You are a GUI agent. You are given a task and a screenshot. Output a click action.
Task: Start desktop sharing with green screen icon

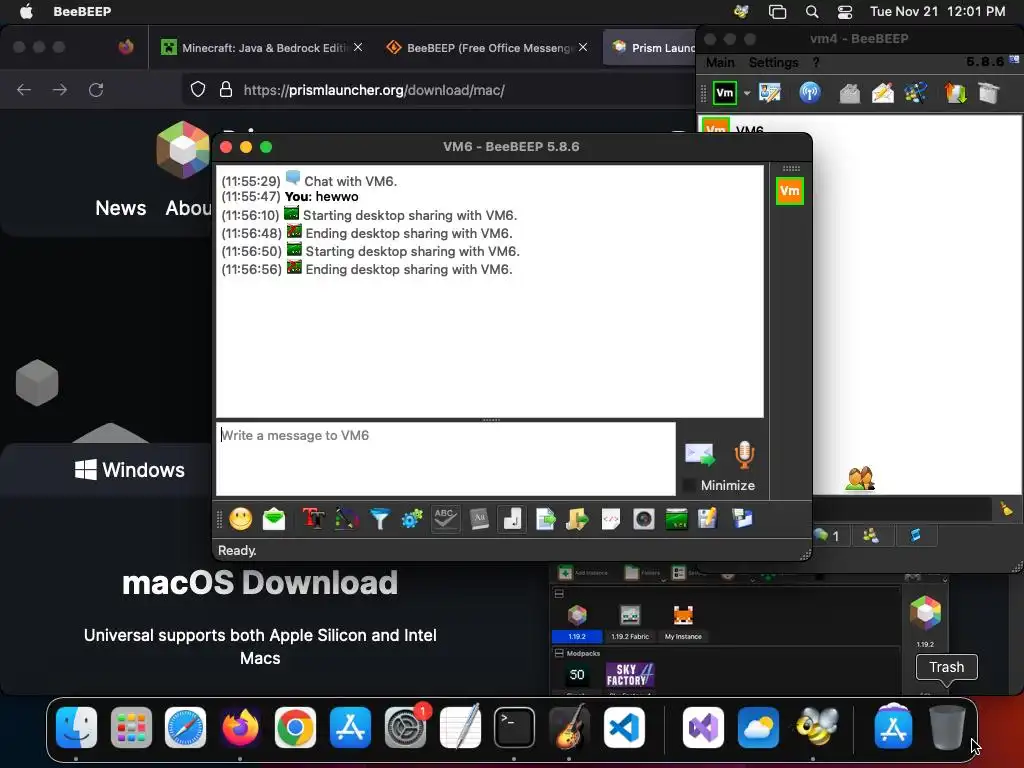[x=677, y=520]
